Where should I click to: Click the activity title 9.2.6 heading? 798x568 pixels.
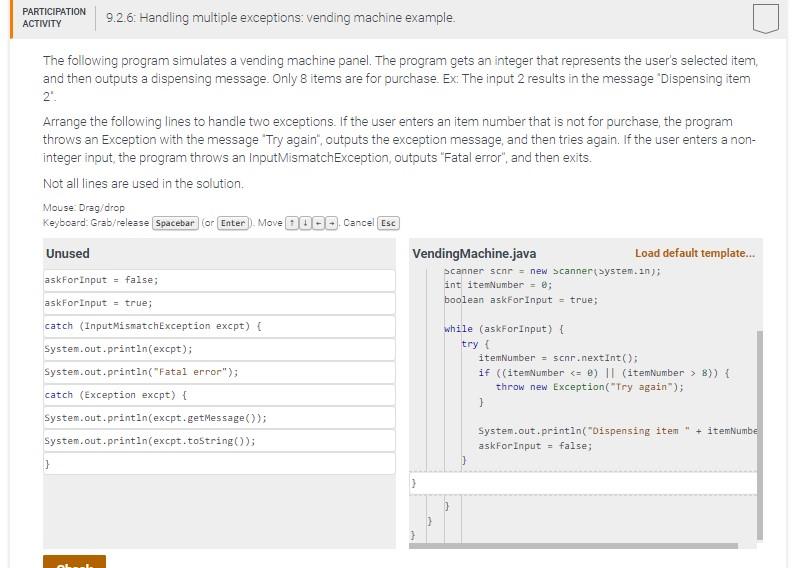coord(280,18)
